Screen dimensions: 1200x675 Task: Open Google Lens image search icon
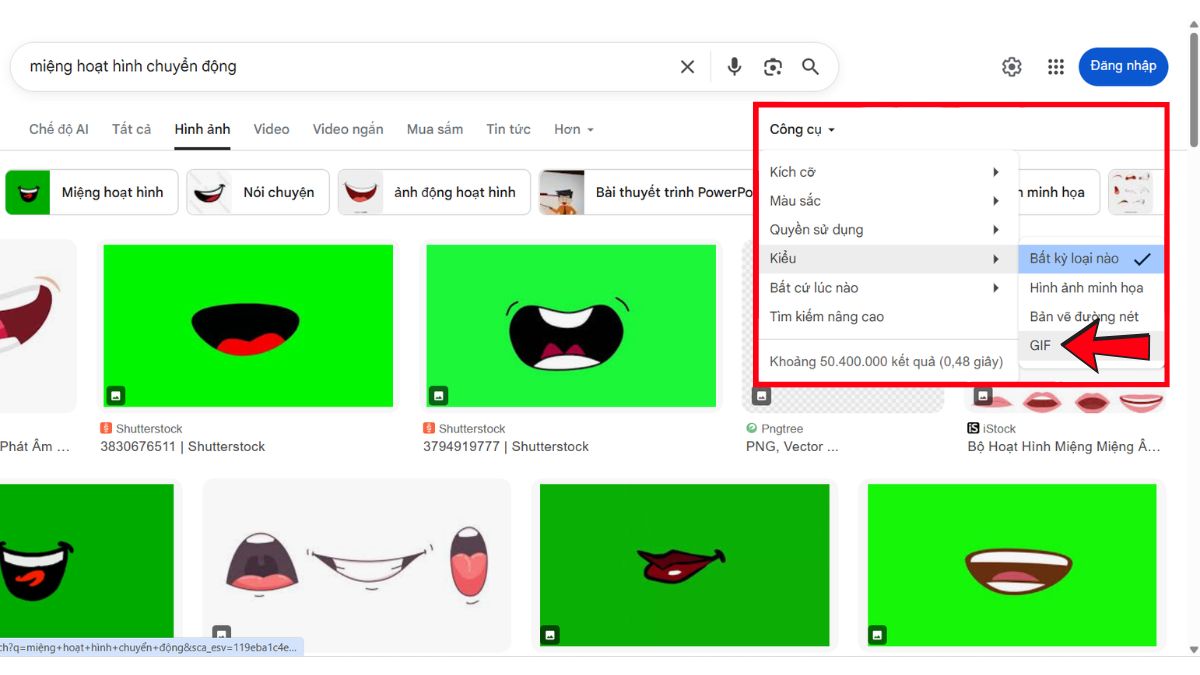pyautogui.click(x=772, y=67)
